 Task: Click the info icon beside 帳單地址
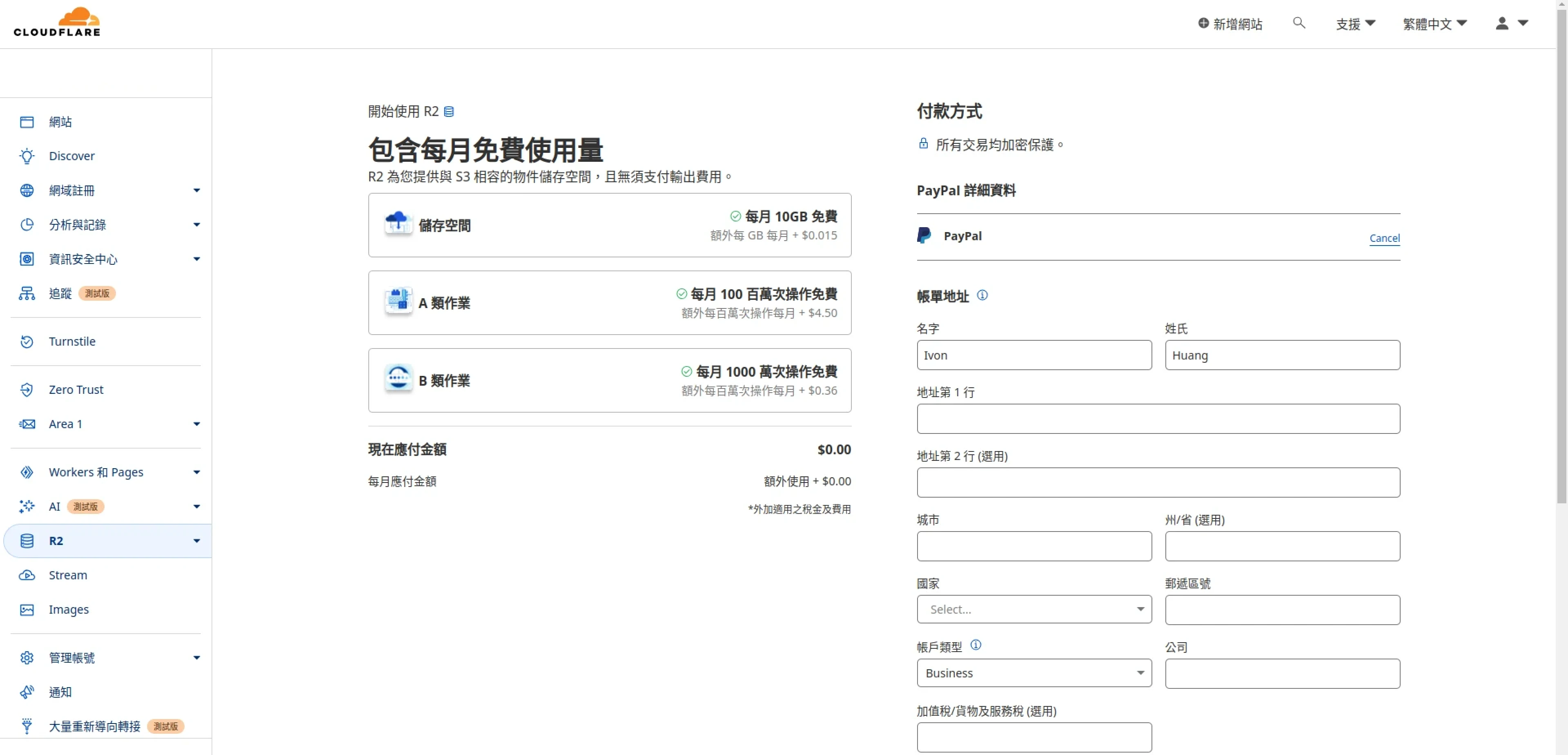[982, 295]
